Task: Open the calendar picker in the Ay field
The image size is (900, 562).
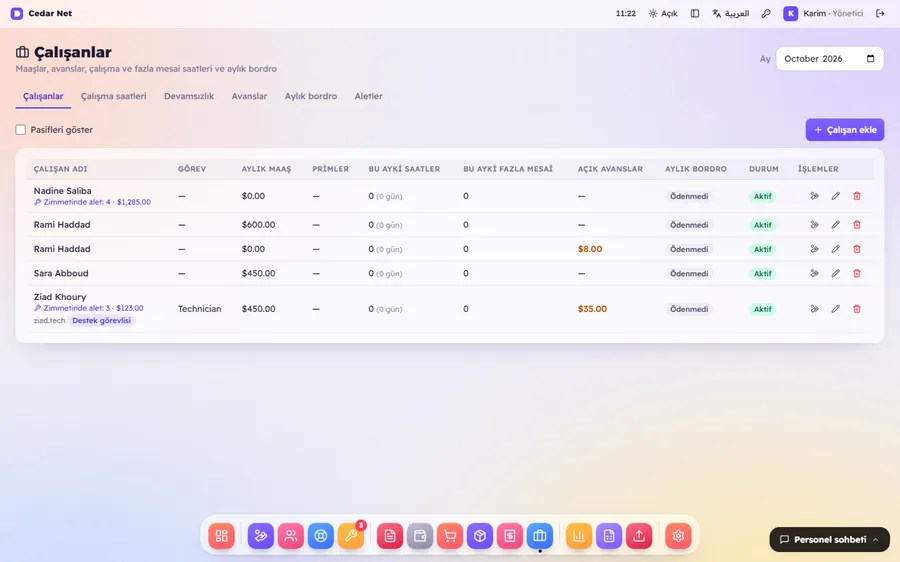Action: tap(870, 59)
